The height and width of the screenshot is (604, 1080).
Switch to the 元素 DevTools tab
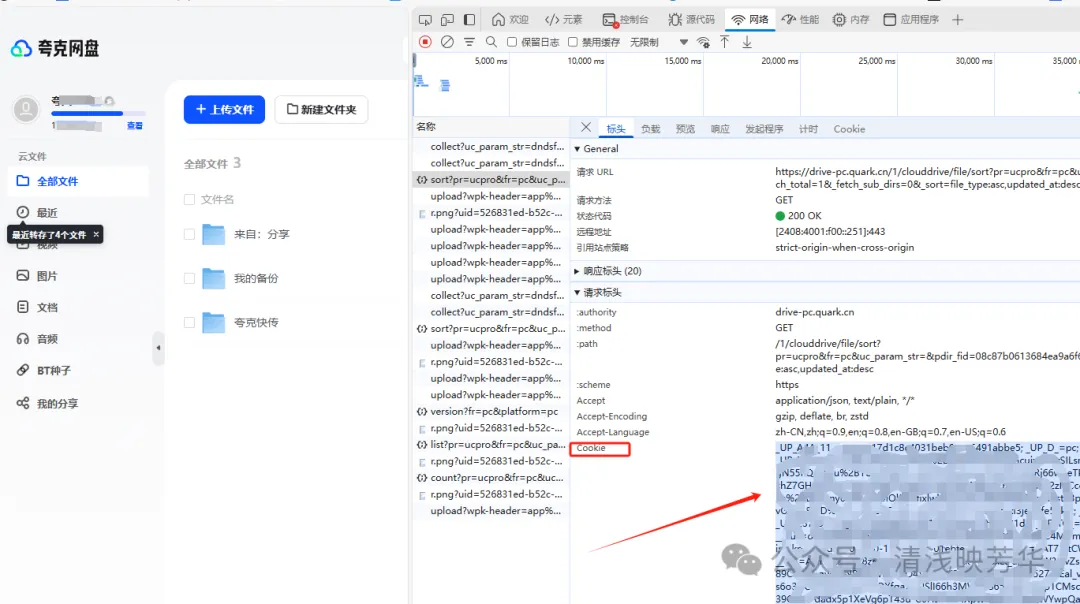563,20
